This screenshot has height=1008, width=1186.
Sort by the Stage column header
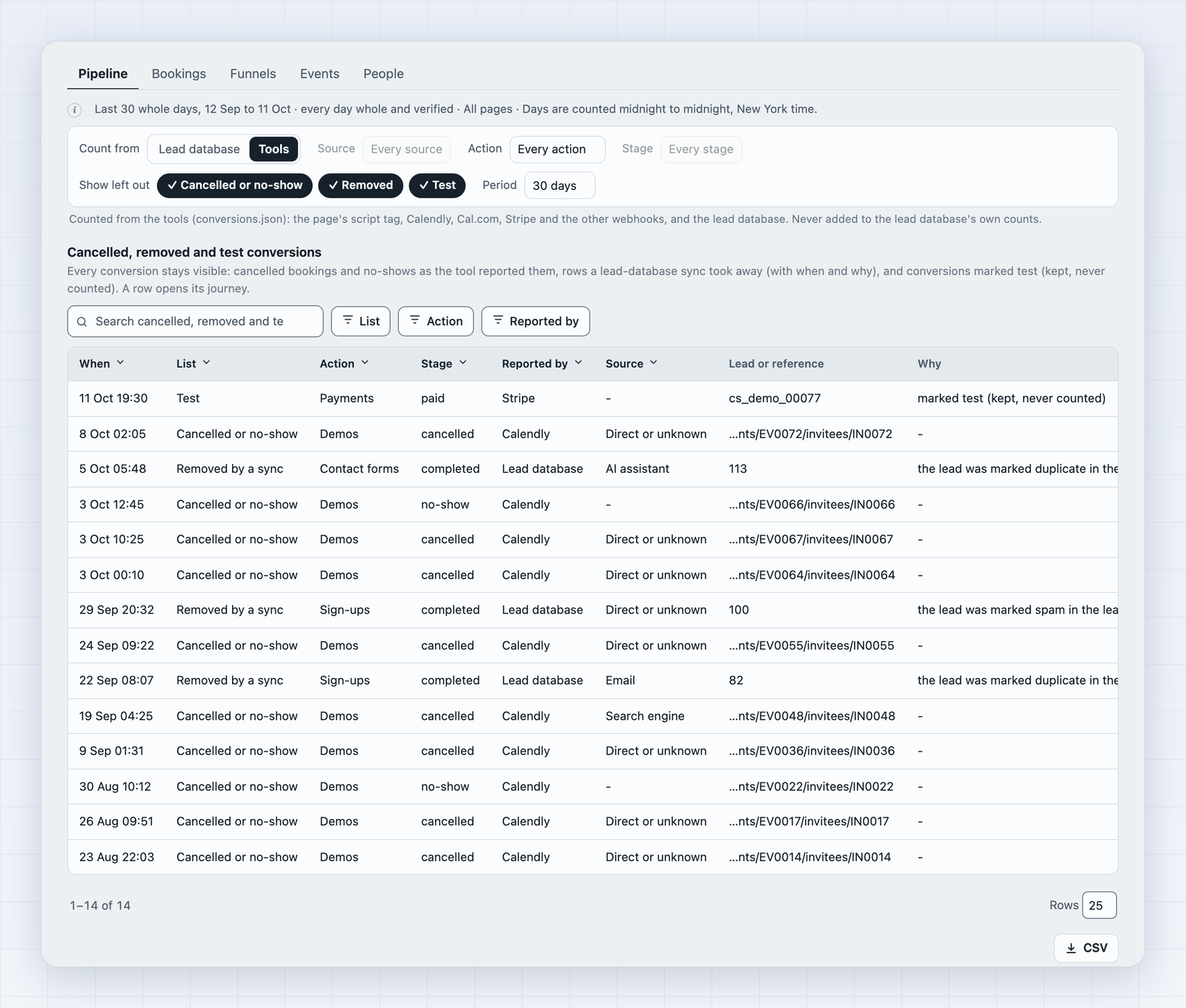444,364
